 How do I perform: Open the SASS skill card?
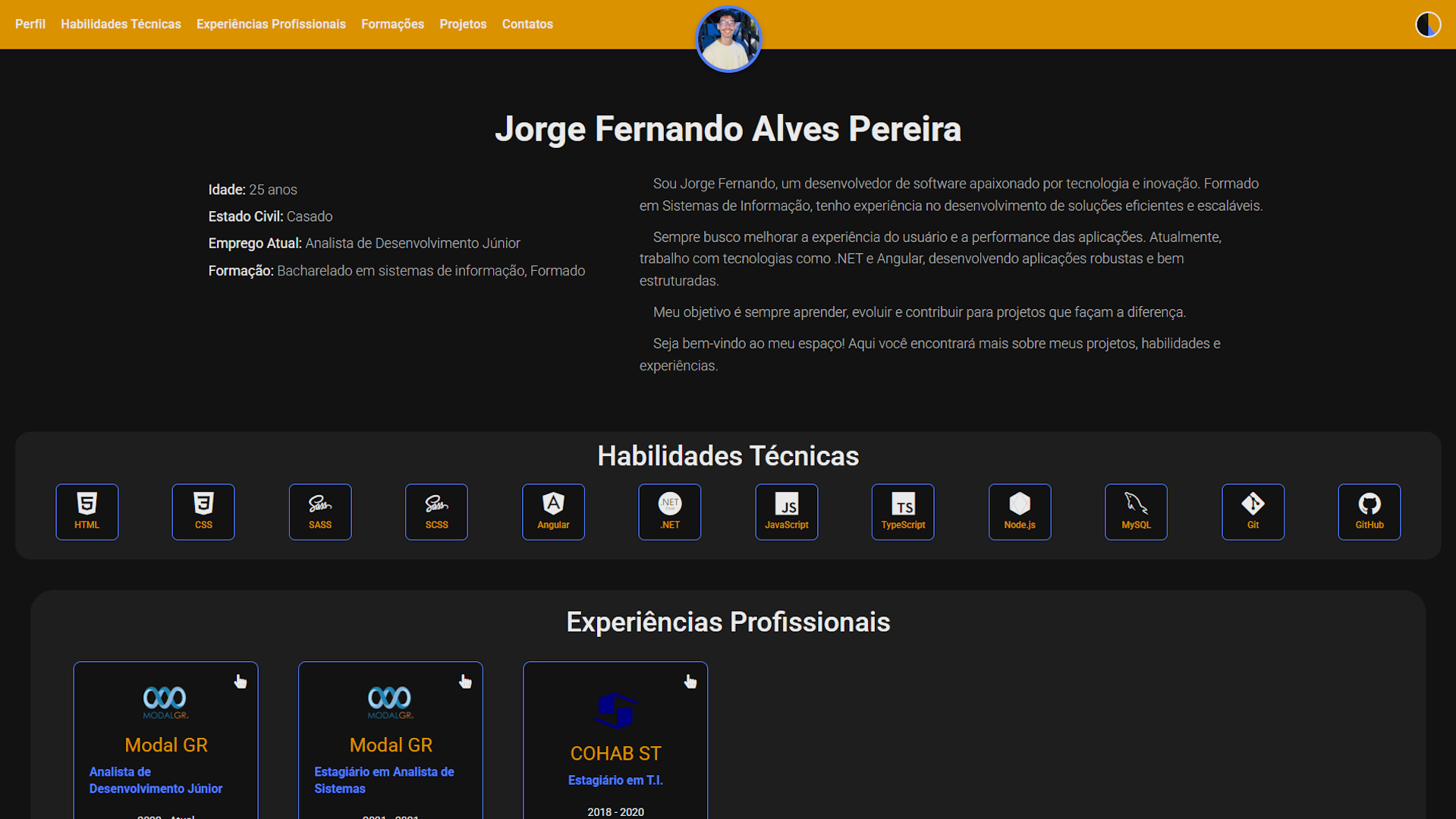click(x=320, y=512)
